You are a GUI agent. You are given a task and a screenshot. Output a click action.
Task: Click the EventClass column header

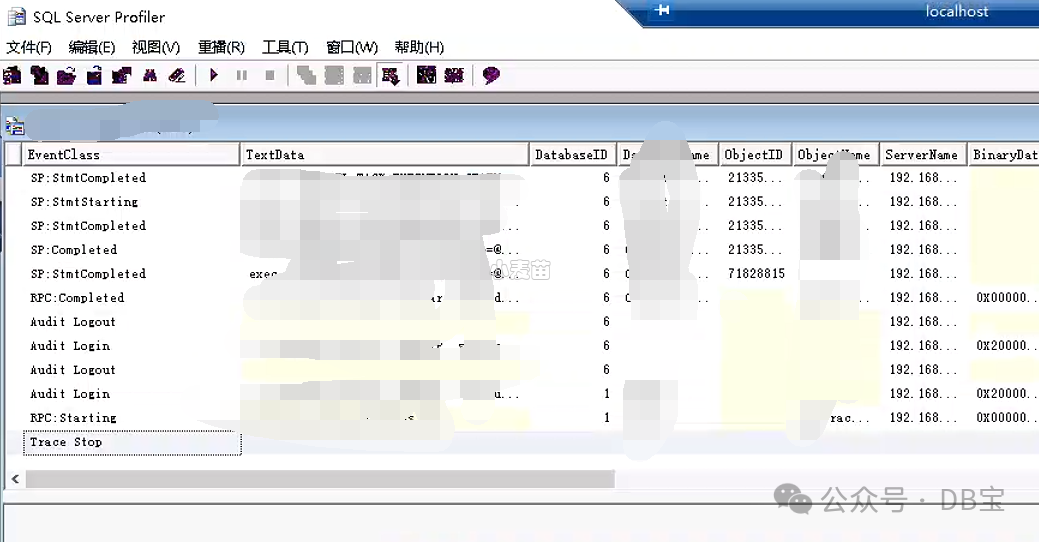131,154
